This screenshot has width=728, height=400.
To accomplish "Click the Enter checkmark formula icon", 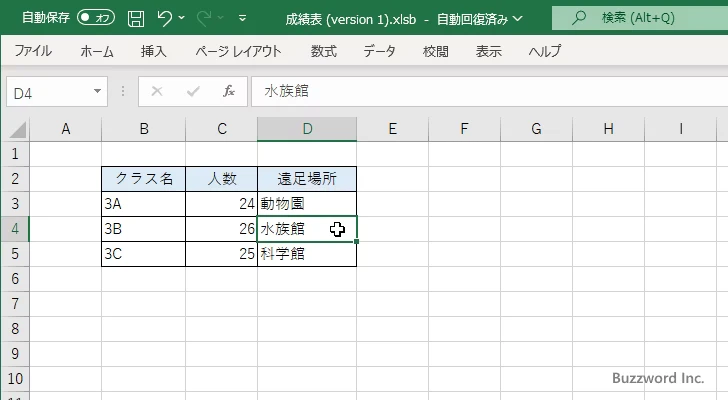I will pos(193,91).
